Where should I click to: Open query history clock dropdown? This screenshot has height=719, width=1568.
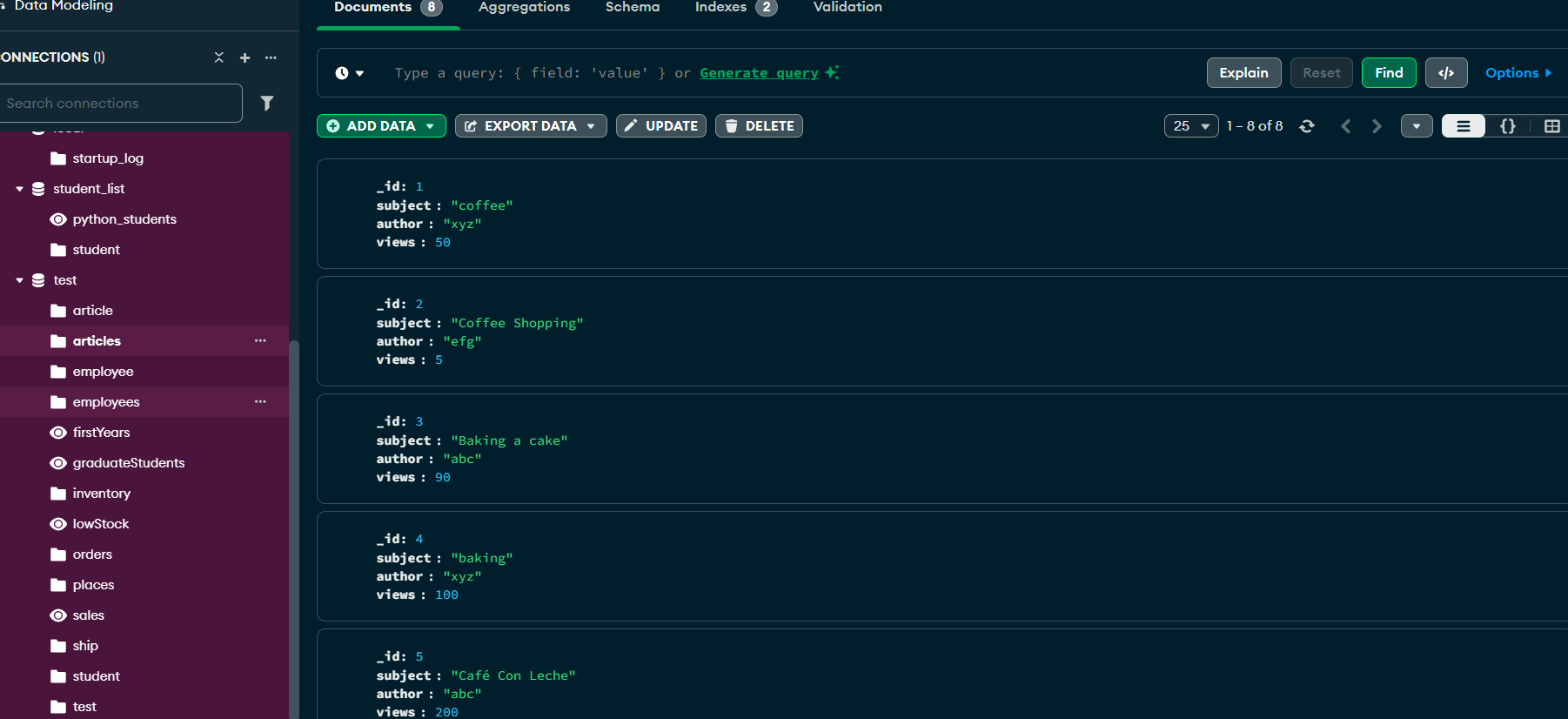point(350,73)
